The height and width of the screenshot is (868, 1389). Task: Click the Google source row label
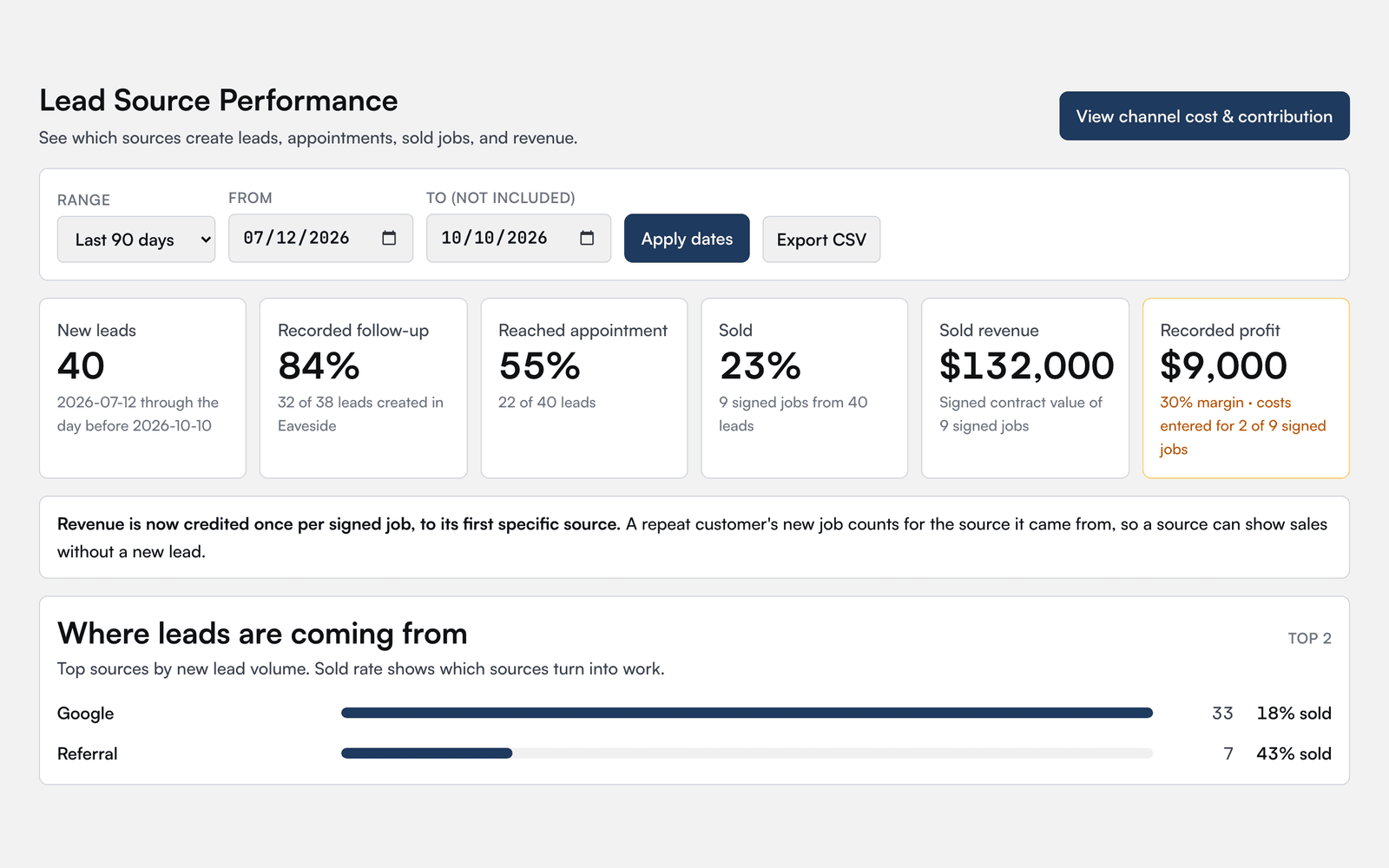85,713
